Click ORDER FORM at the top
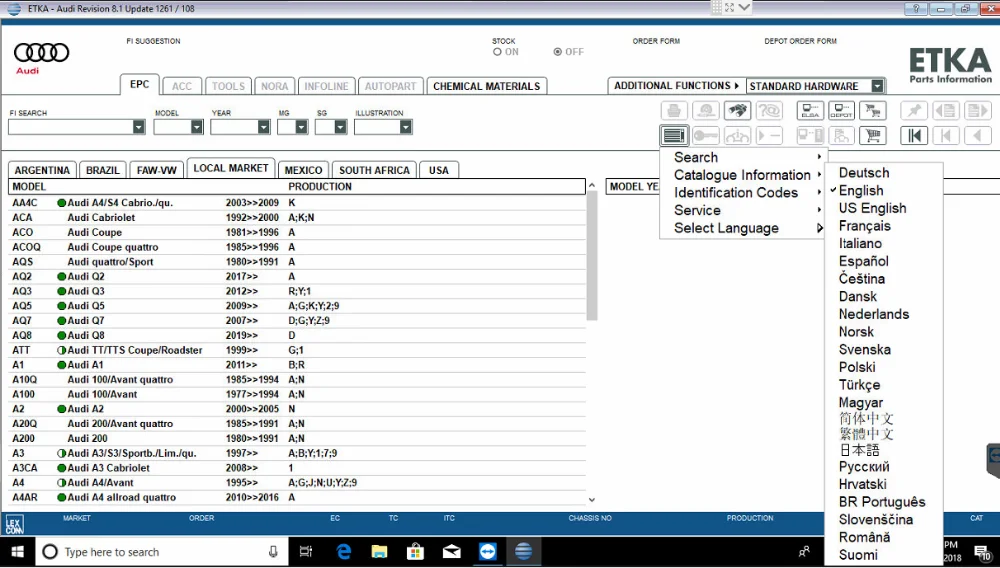Viewport: 1000px width, 568px height. pyautogui.click(x=656, y=41)
